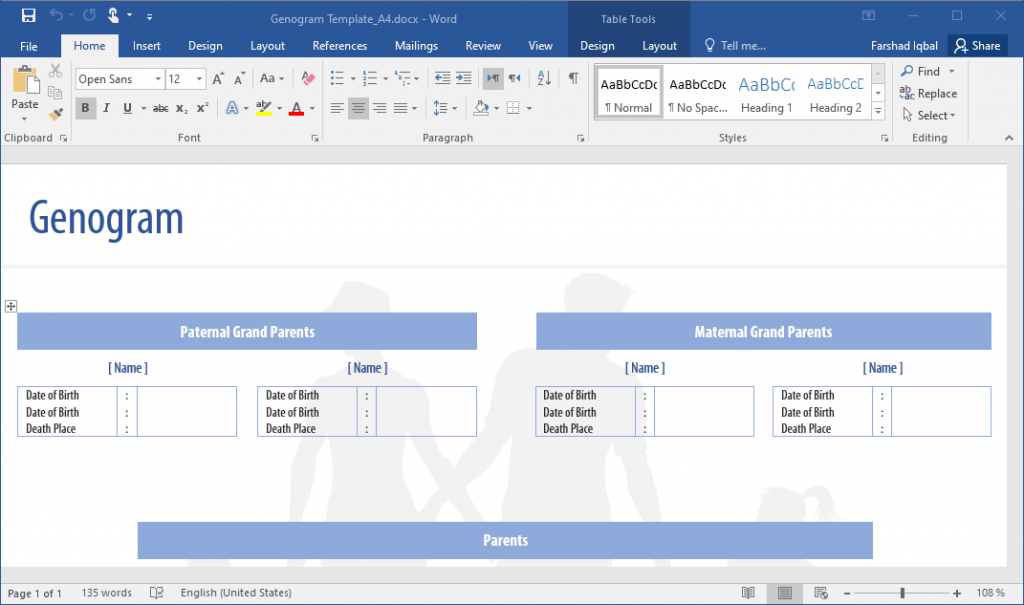Open the Table Tools Layout tab
This screenshot has width=1024, height=605.
pyautogui.click(x=659, y=46)
